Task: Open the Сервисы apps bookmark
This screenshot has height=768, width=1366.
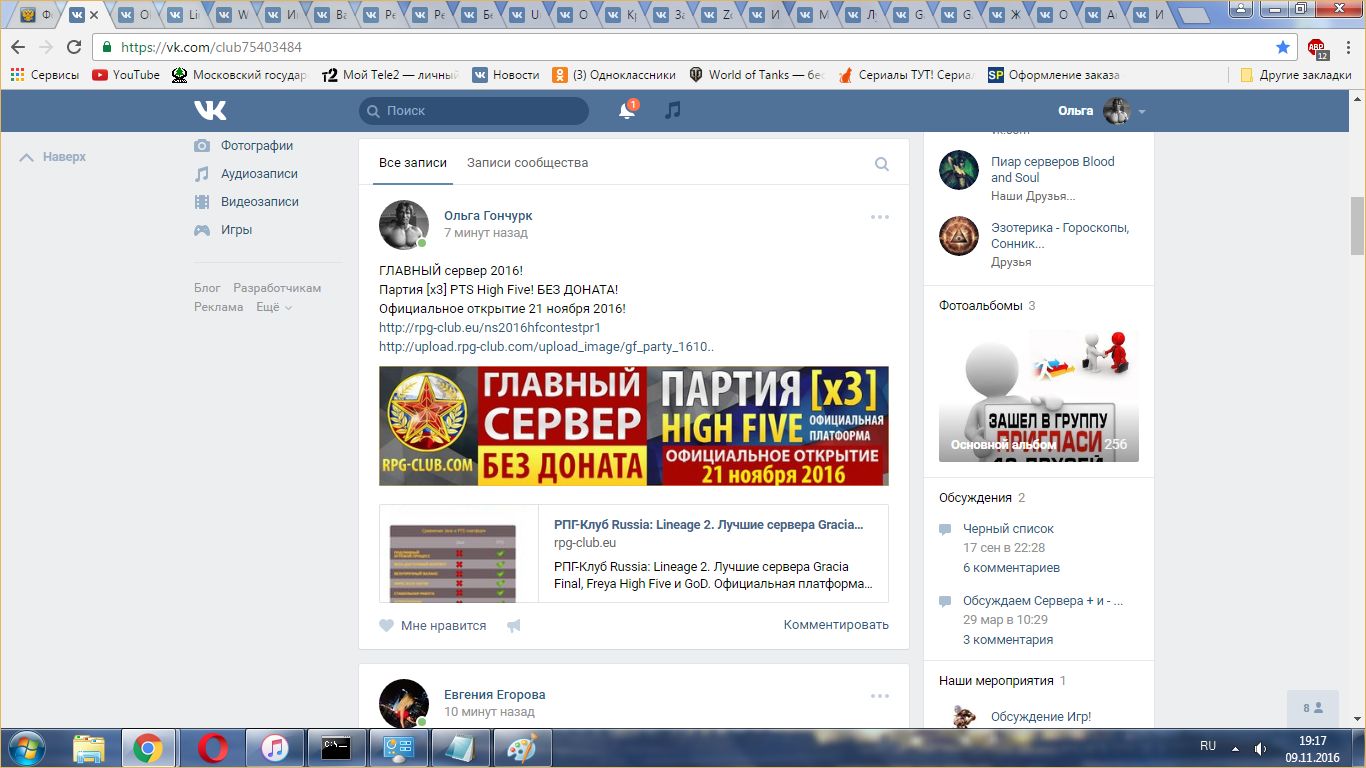Action: coord(44,75)
